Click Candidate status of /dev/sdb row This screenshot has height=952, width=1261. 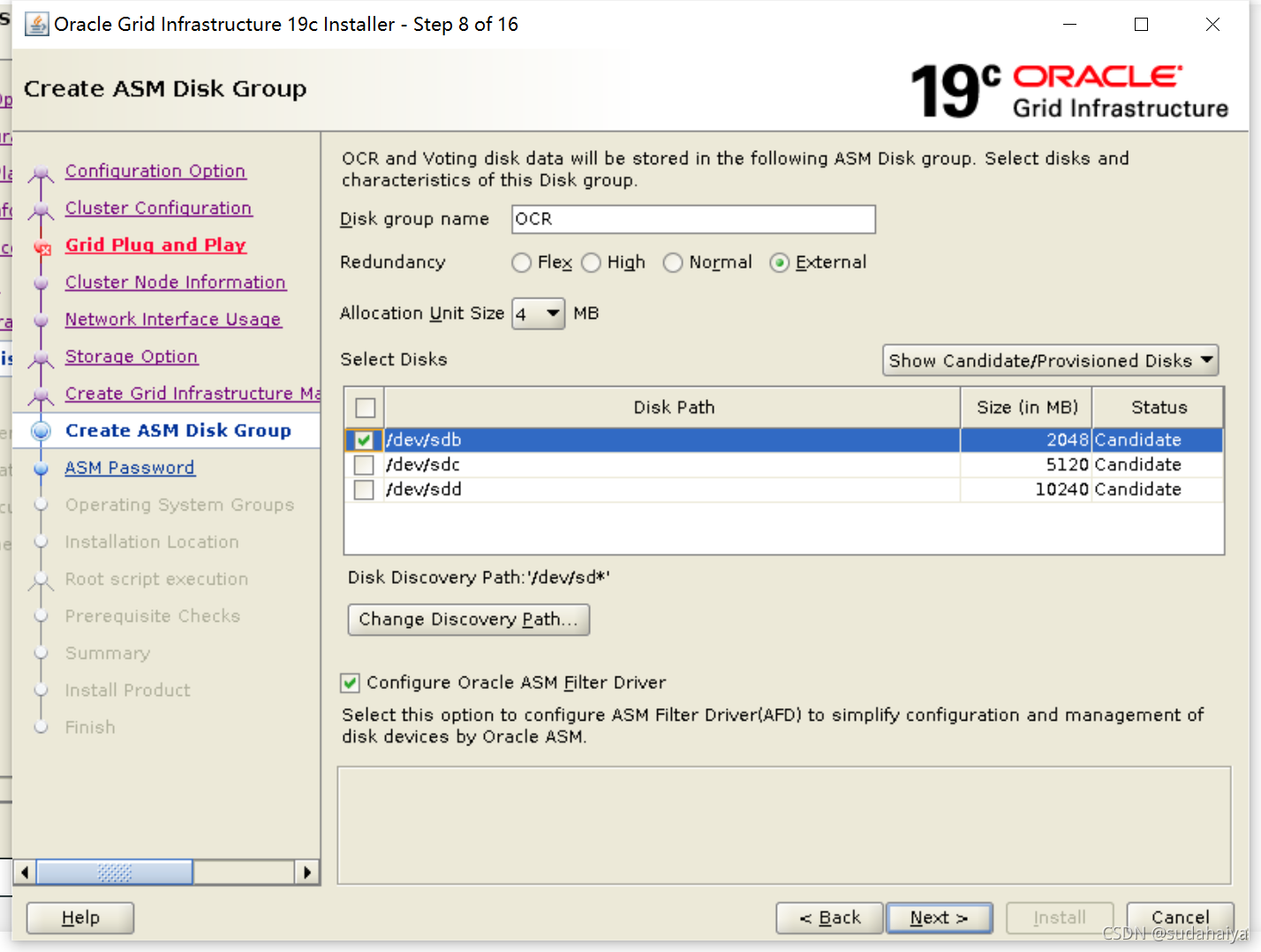tap(1159, 440)
